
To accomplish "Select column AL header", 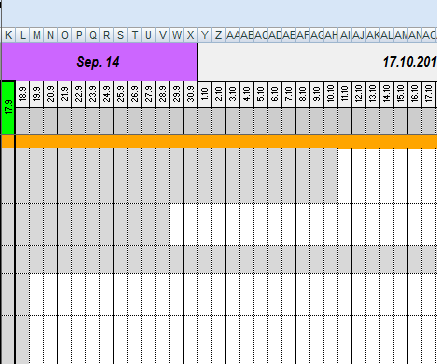I will (x=387, y=35).
